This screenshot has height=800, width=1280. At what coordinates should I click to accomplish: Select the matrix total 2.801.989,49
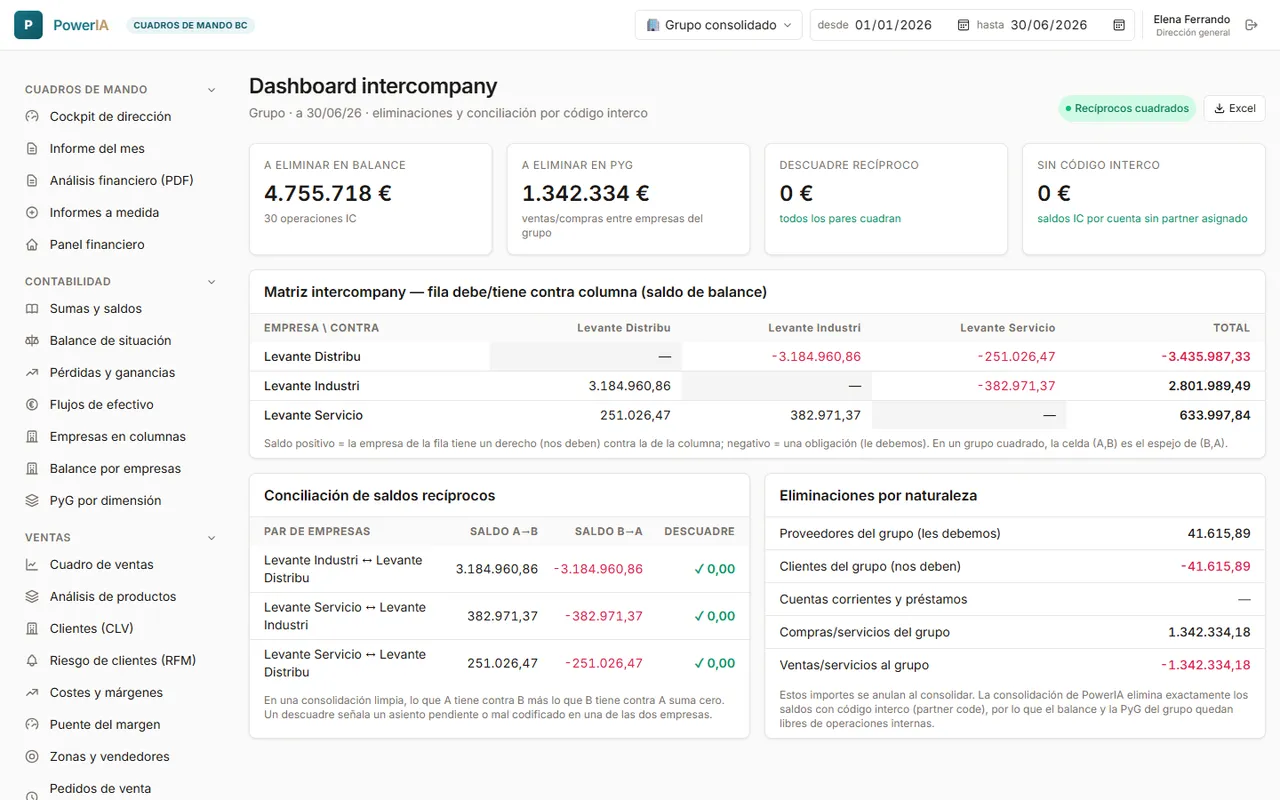[1209, 386]
